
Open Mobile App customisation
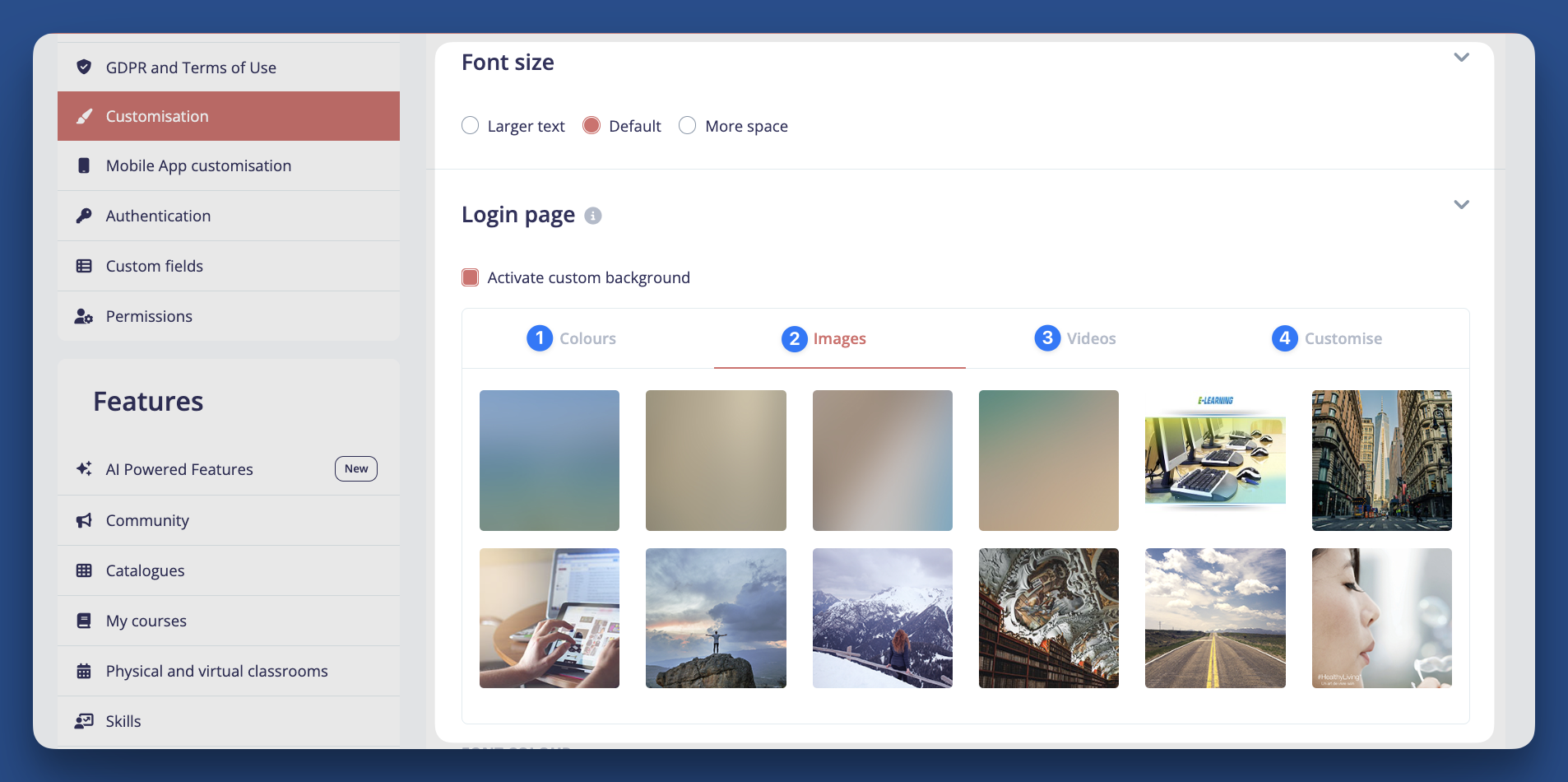click(229, 165)
